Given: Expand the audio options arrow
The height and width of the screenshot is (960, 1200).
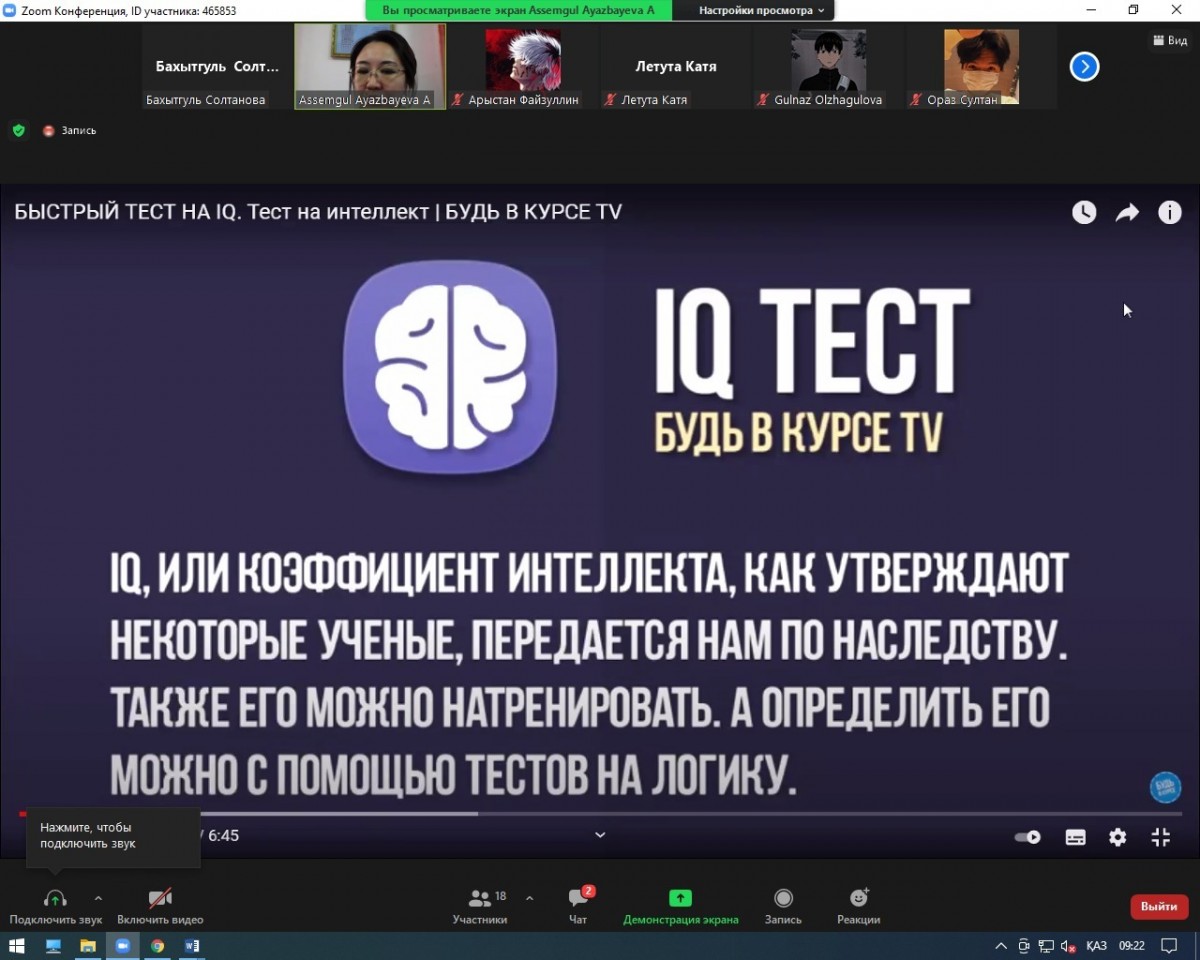Looking at the screenshot, I should pos(98,898).
